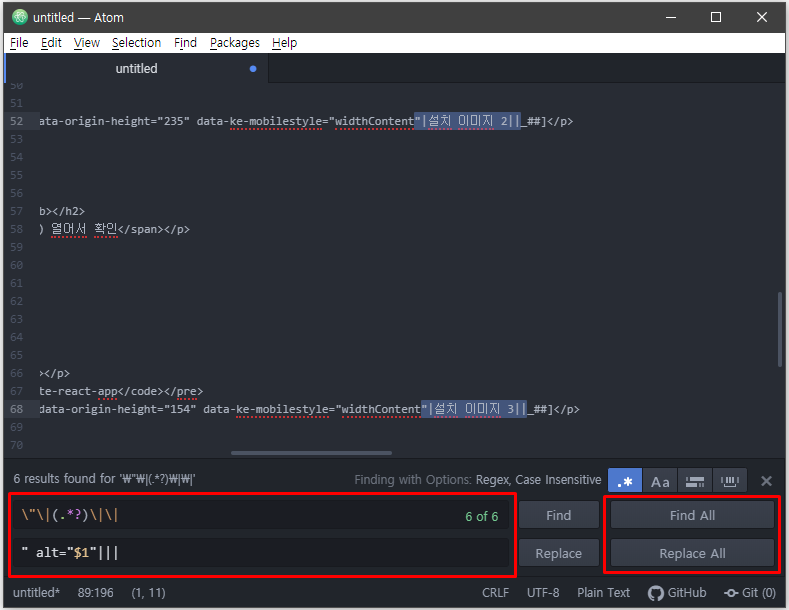Focus the find regex input field
Image resolution: width=789 pixels, height=610 pixels.
tap(261, 515)
